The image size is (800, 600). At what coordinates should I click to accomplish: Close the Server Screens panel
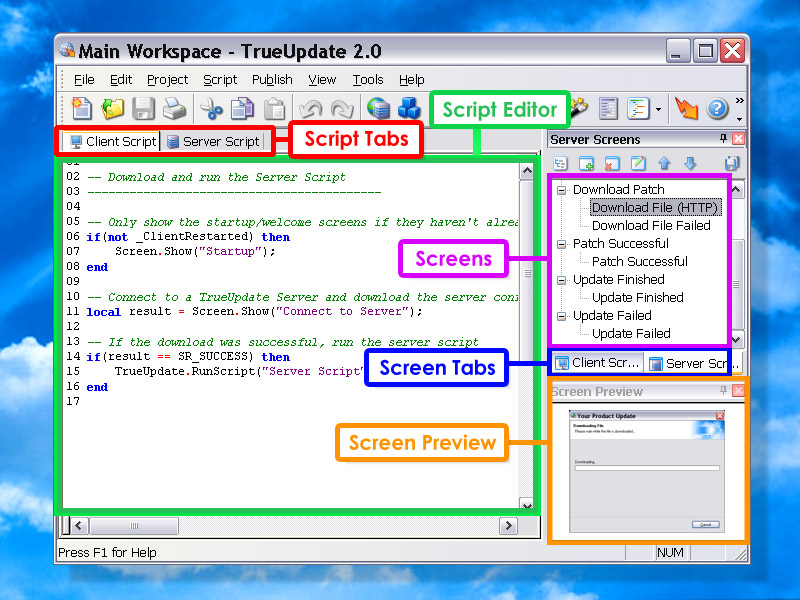(x=738, y=138)
